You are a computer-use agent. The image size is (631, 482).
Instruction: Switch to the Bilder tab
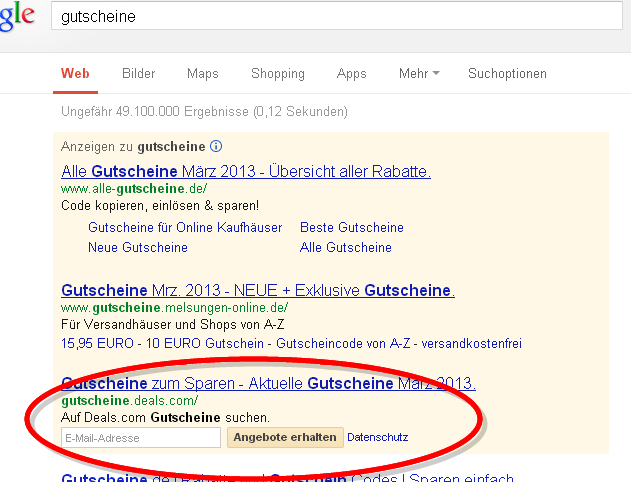point(138,74)
